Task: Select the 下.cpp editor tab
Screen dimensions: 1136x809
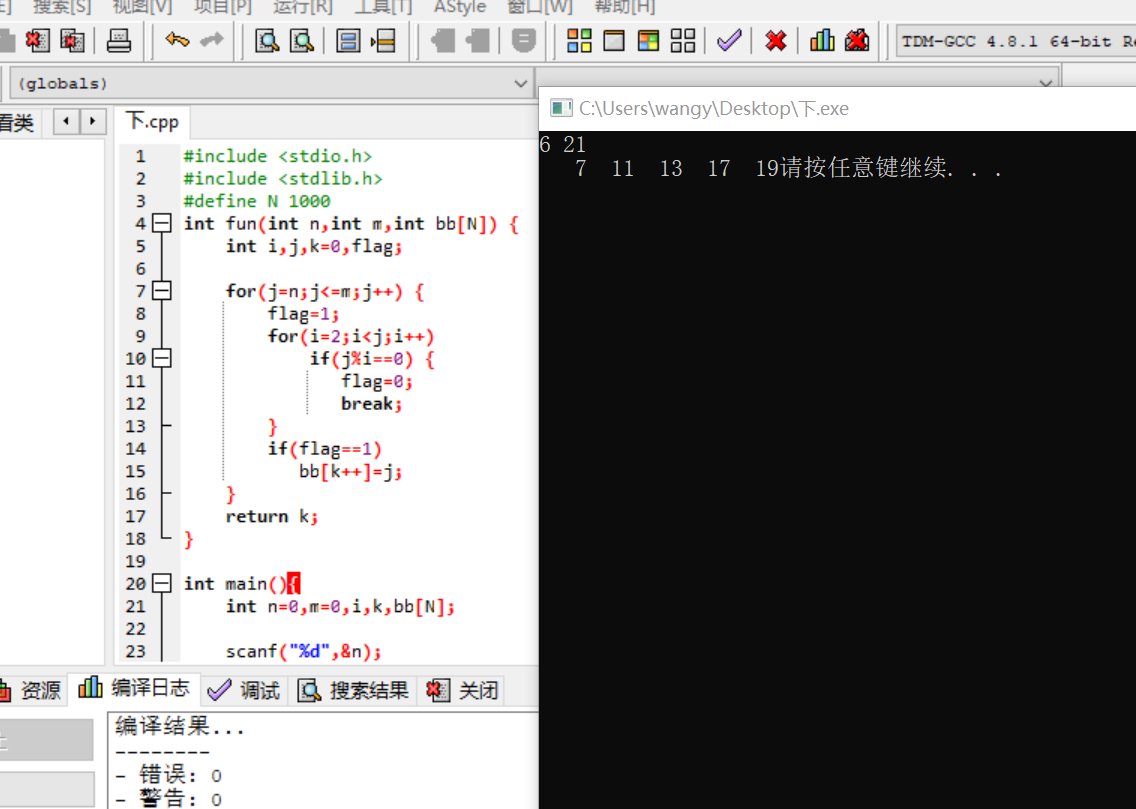Action: [153, 122]
